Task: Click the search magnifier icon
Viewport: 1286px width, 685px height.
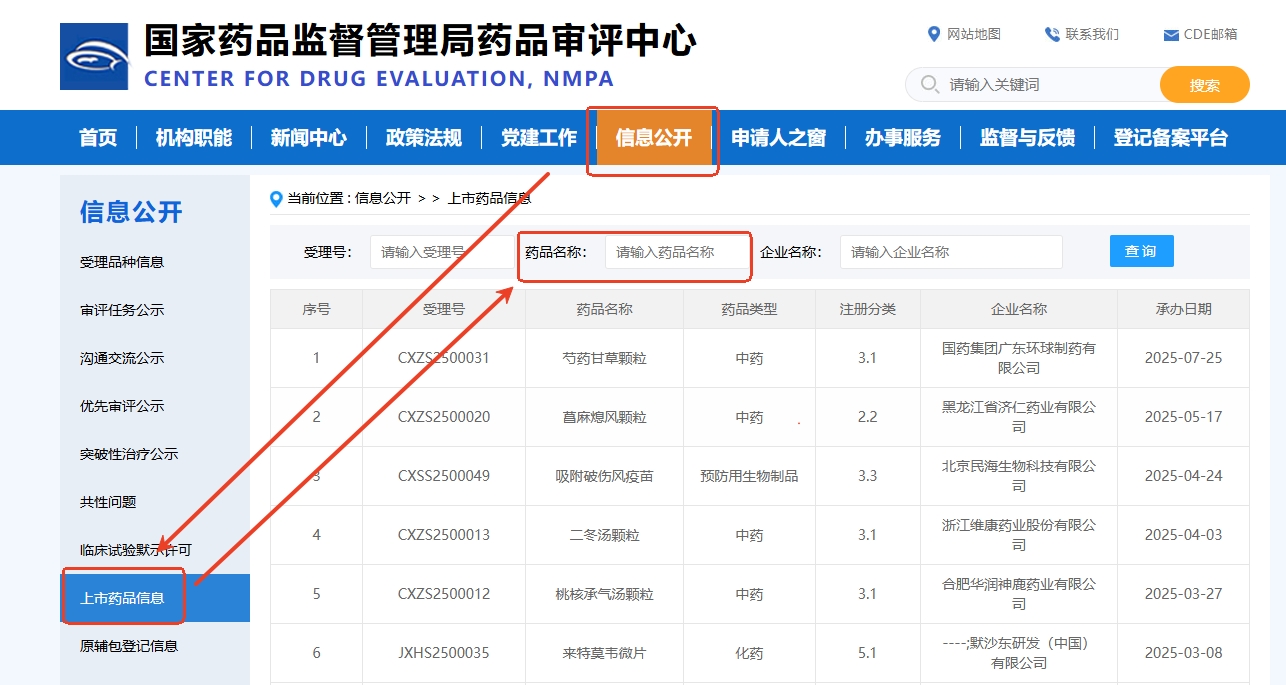Action: tap(929, 84)
